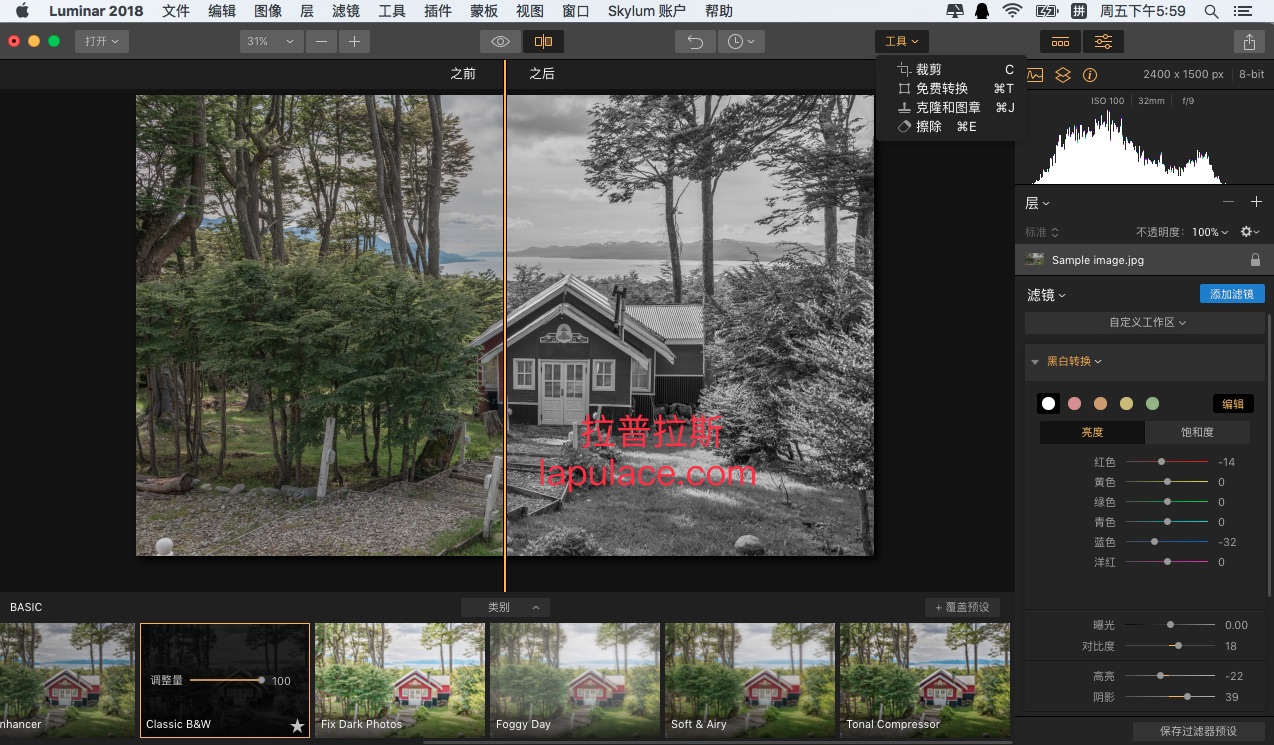
Task: Choose the 克隆和图章 clone stamp tool
Action: (x=947, y=108)
